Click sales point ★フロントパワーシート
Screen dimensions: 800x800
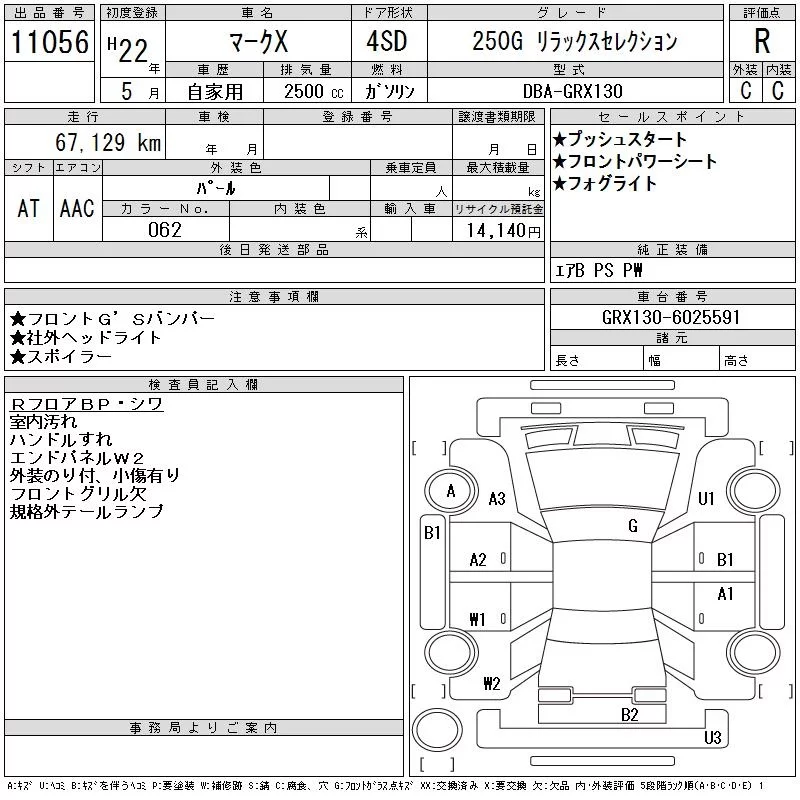635,162
